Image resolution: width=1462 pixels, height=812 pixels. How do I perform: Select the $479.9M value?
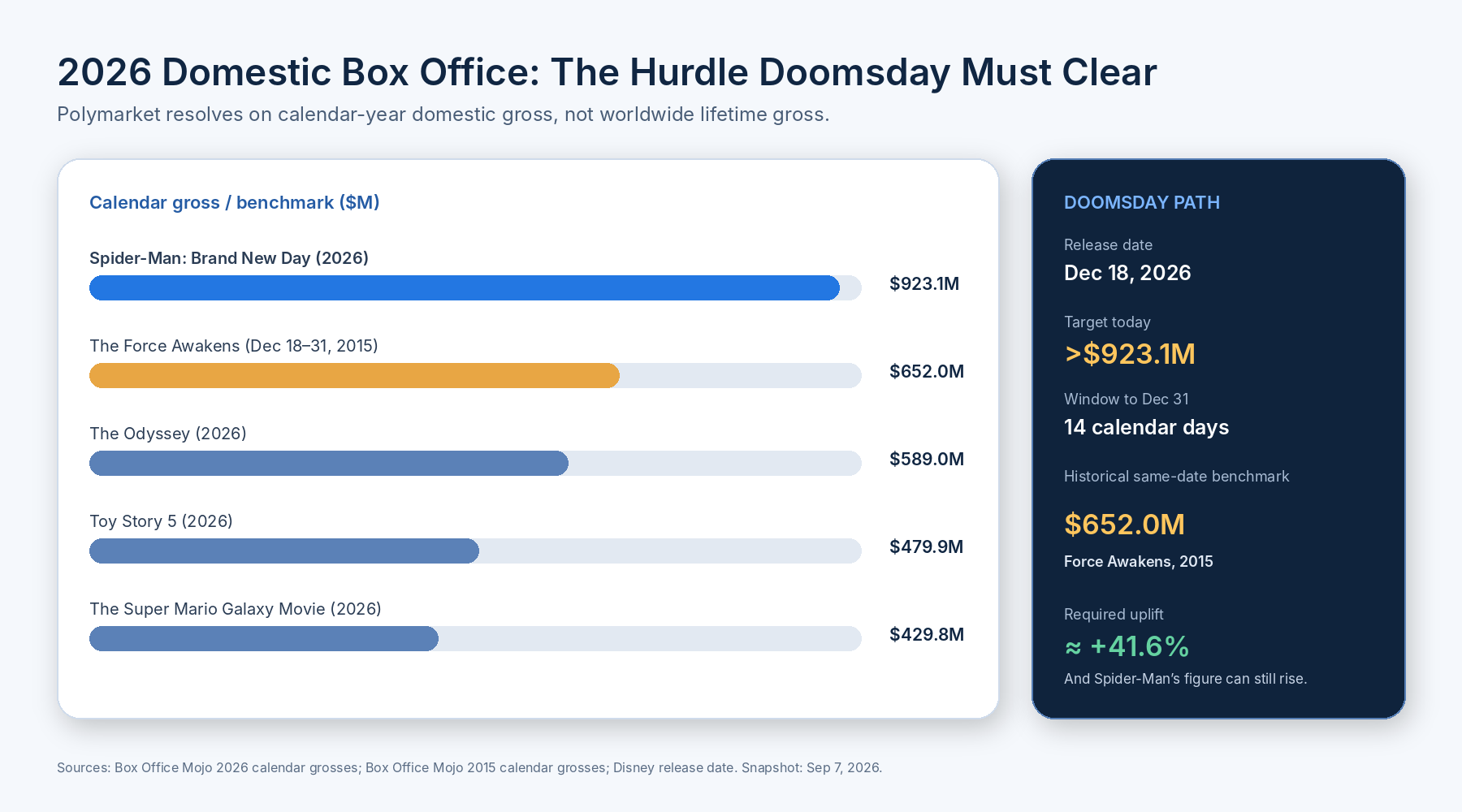(x=927, y=546)
